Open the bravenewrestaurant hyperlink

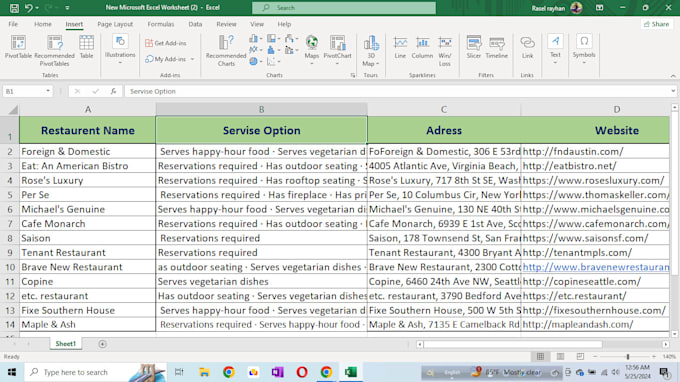(x=595, y=267)
